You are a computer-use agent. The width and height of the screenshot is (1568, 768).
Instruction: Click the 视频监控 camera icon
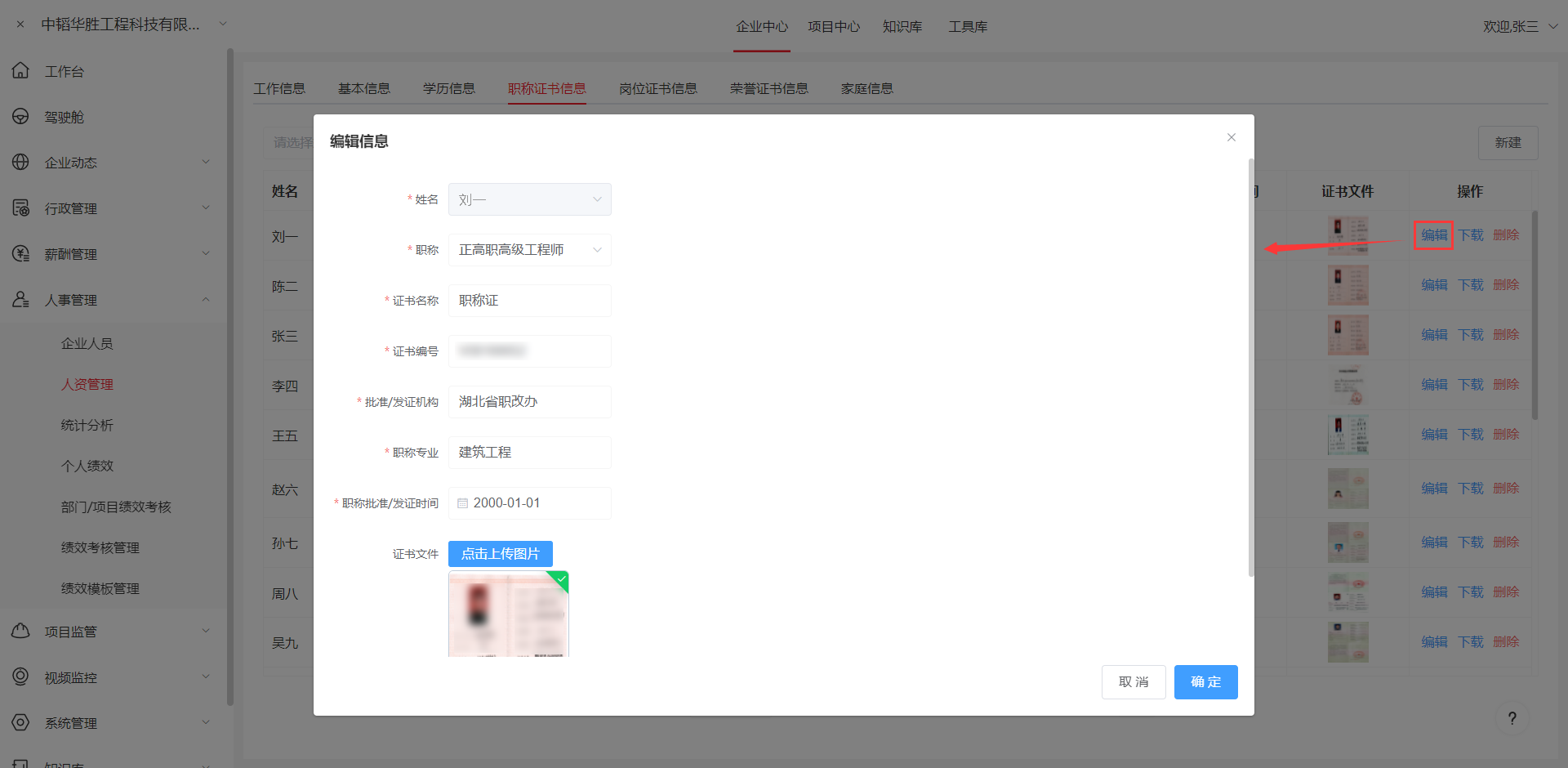[x=21, y=677]
